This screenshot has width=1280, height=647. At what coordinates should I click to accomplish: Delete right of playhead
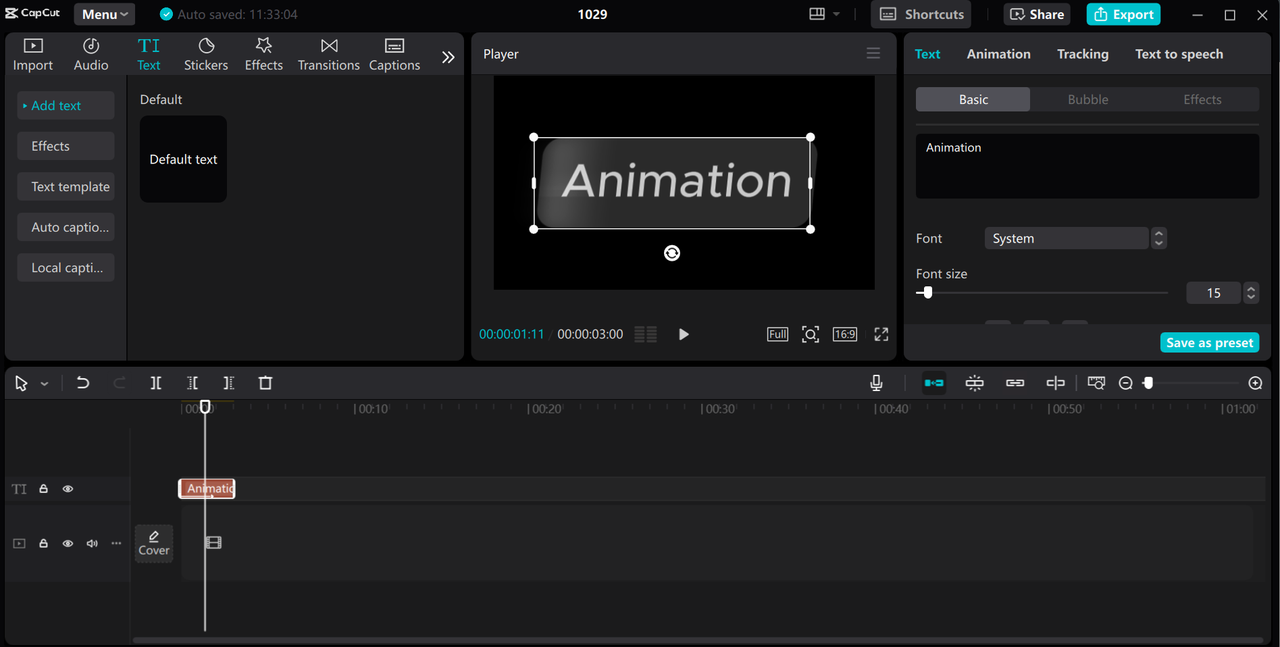pyautogui.click(x=228, y=383)
